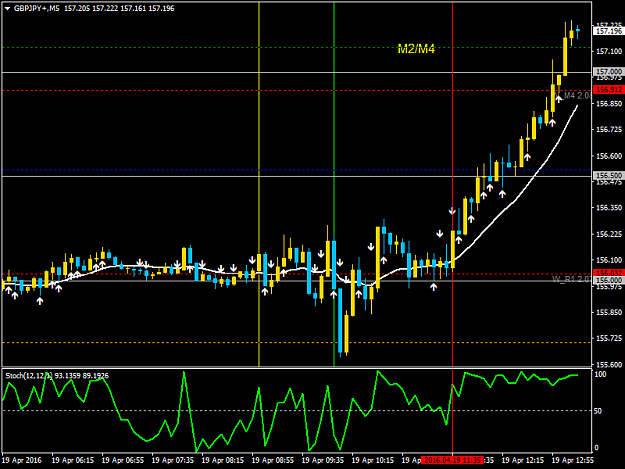Click the 156.600 price scale value

coord(609,156)
